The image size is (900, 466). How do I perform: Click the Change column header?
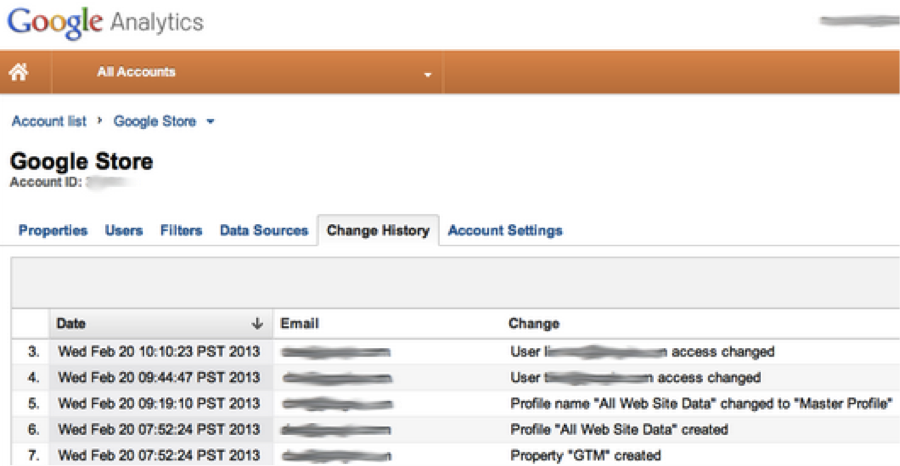(x=534, y=324)
